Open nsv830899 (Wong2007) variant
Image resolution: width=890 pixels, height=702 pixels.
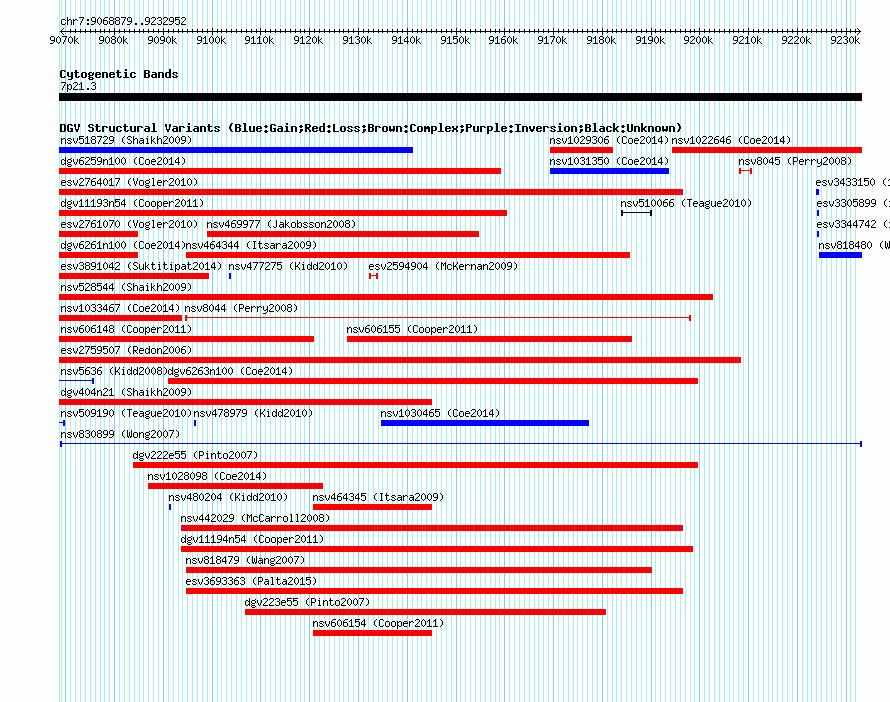tap(120, 434)
